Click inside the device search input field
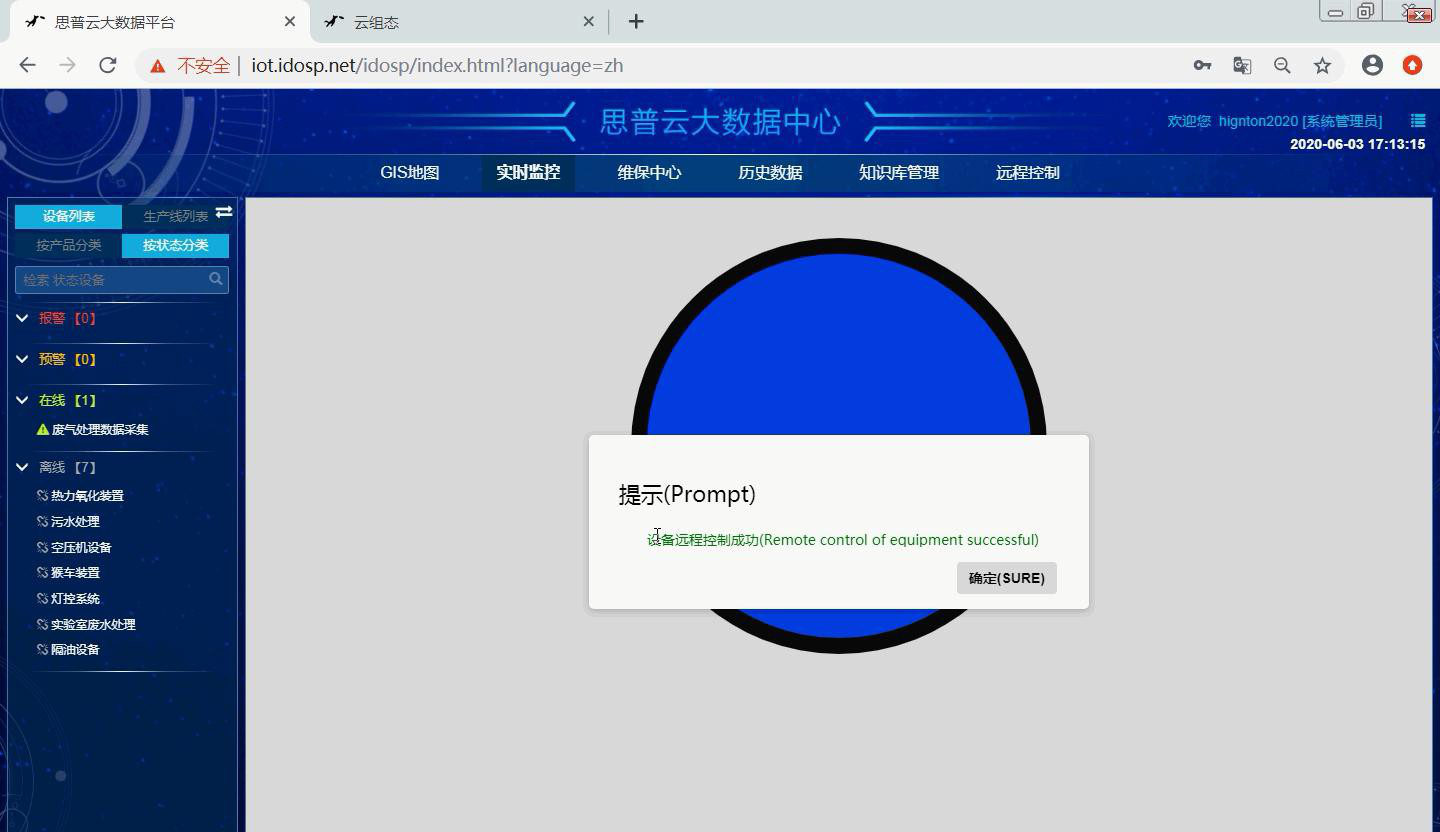This screenshot has height=832, width=1440. click(110, 280)
